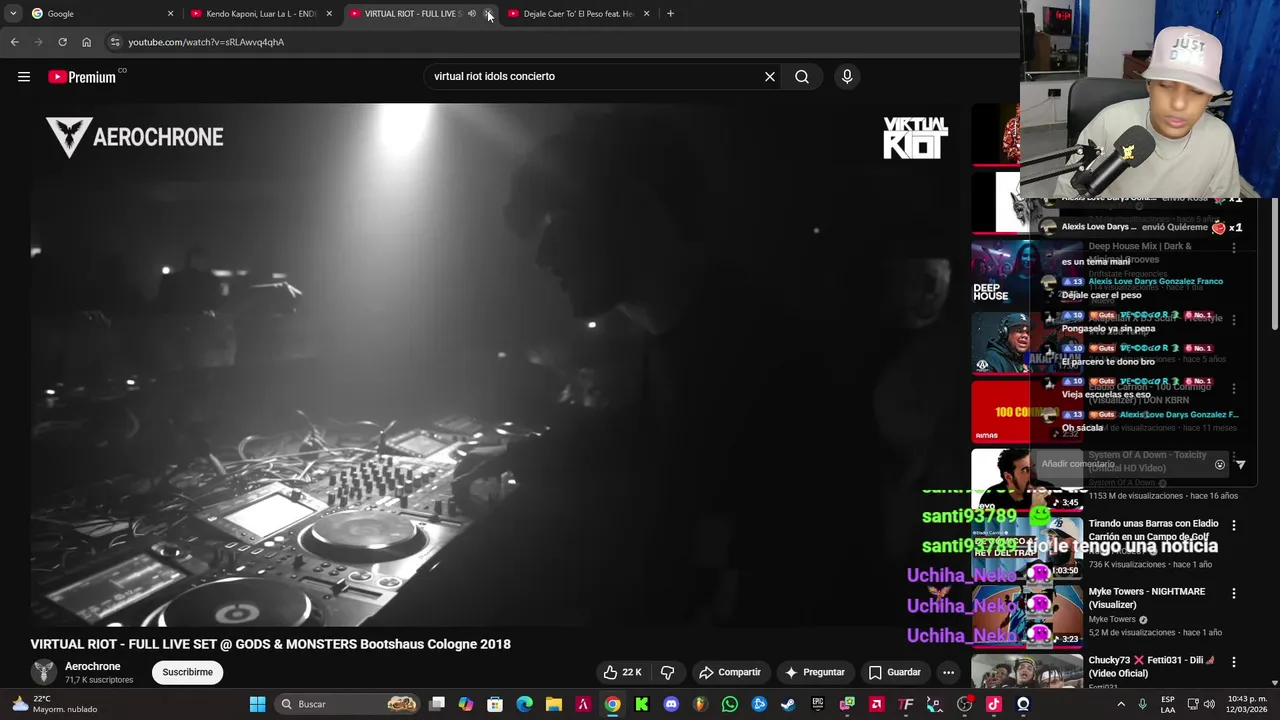Open Tirando unas Barras con Eladio video
Screen dimensions: 1280x720
click(1153, 530)
